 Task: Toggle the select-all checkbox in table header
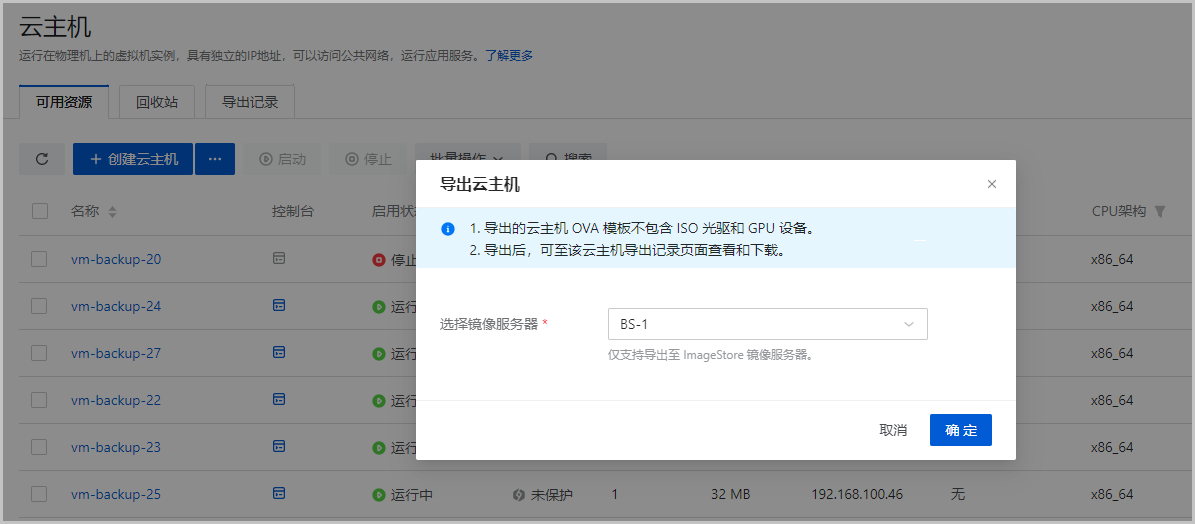coord(40,211)
